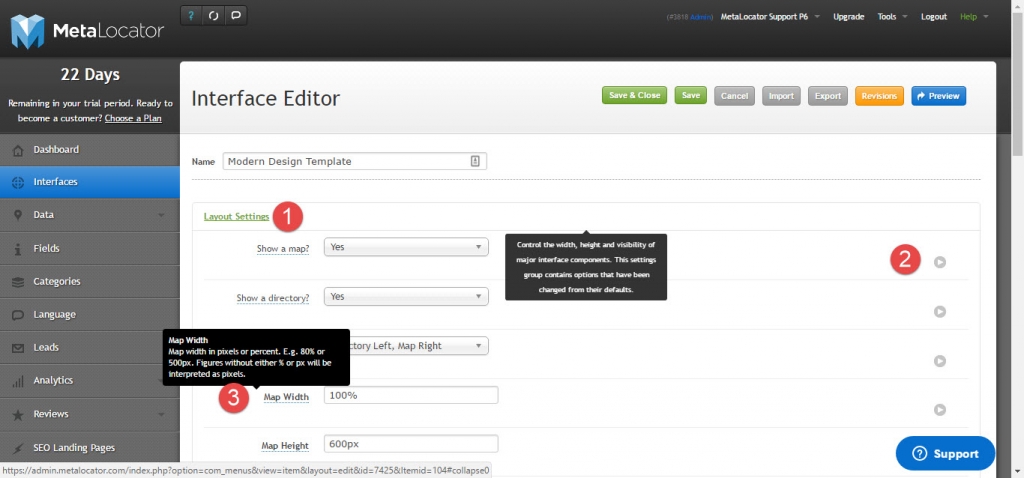Click the Map Height label
Screen dimensions: 1024x478
285,446
